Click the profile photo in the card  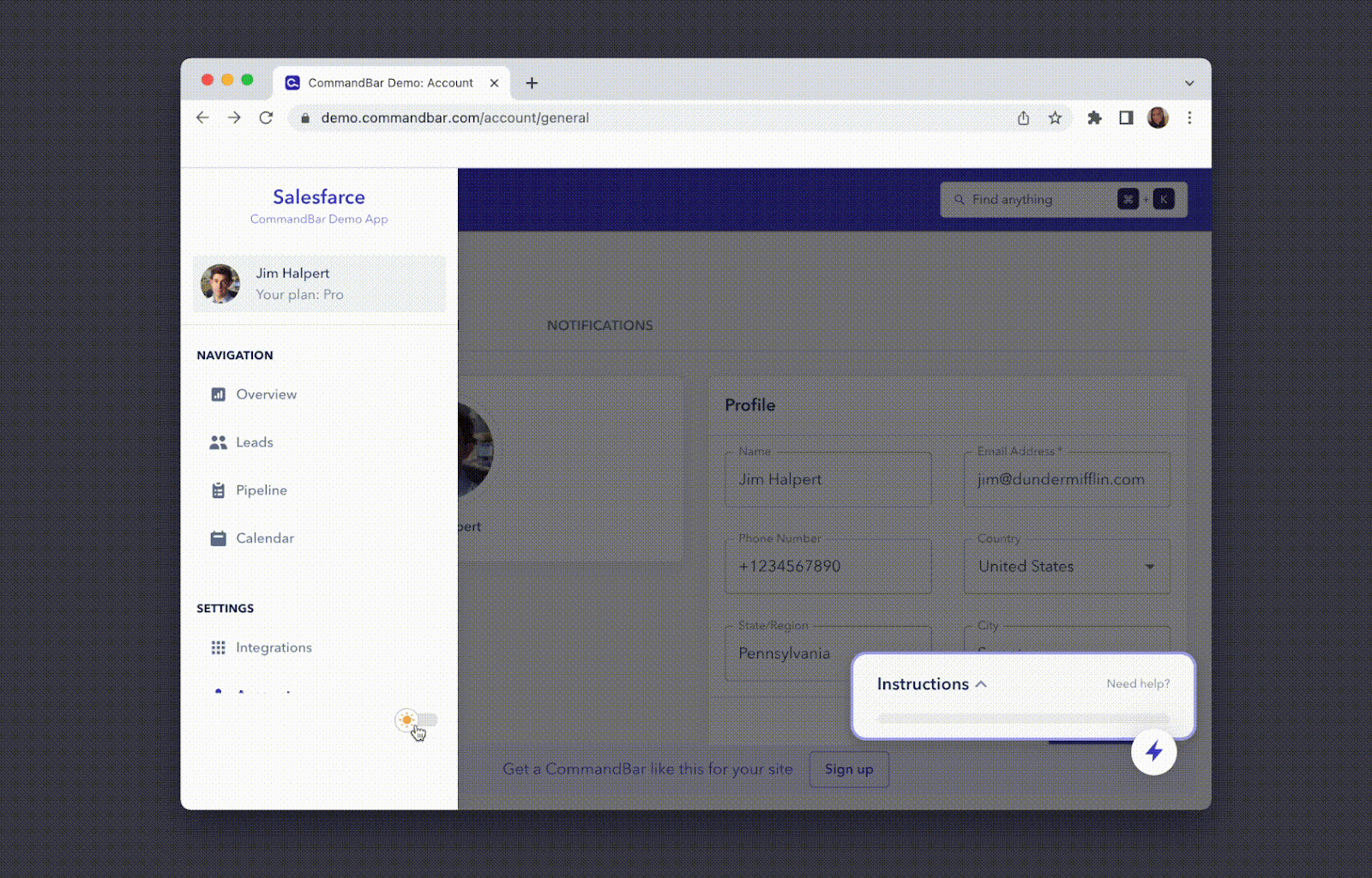tap(476, 450)
